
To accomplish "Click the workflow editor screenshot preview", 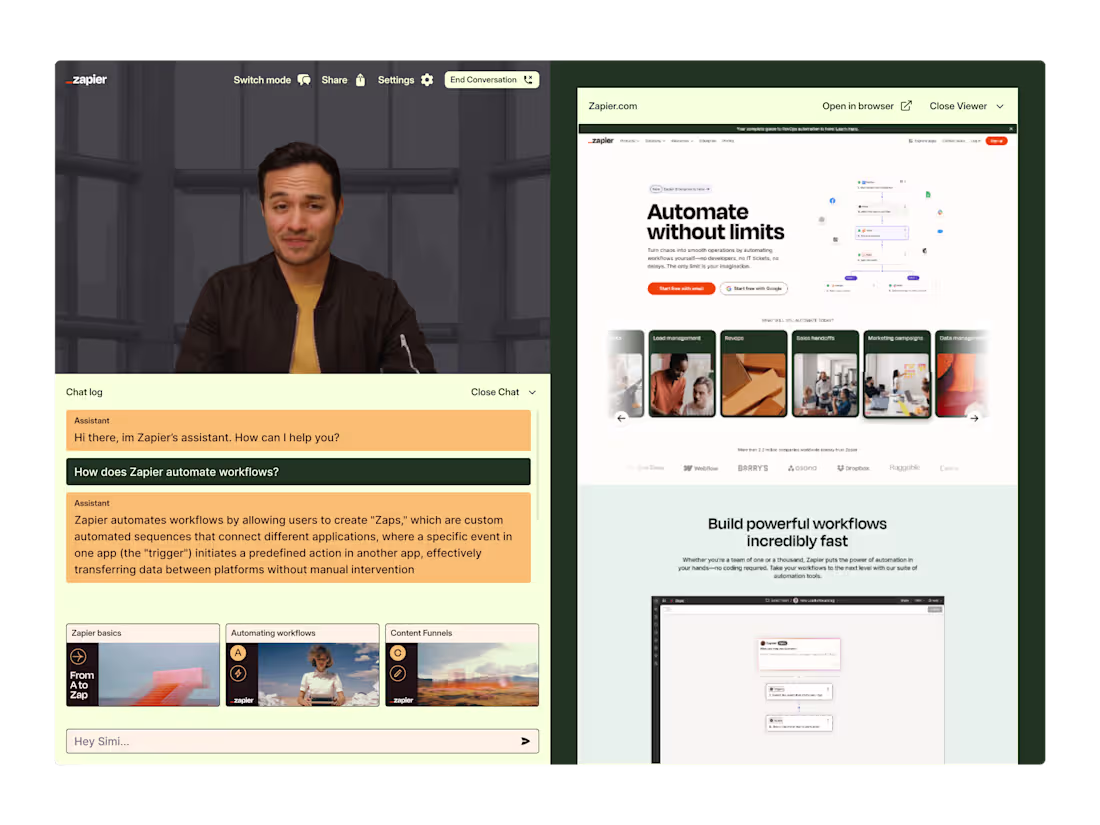I will [798, 680].
